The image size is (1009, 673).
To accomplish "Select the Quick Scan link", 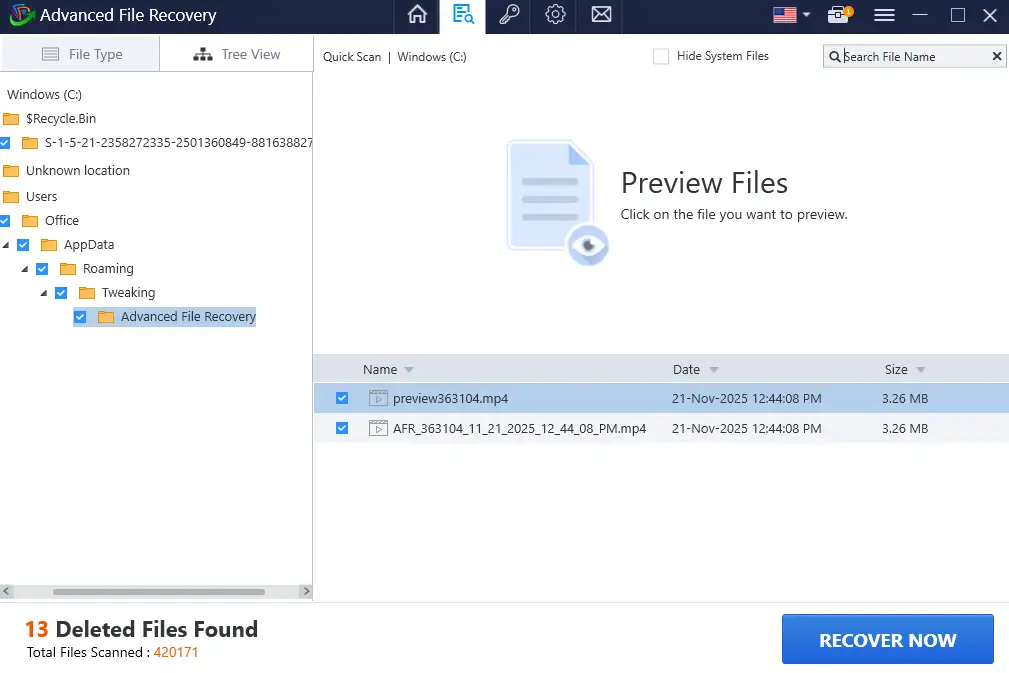I will tap(351, 57).
